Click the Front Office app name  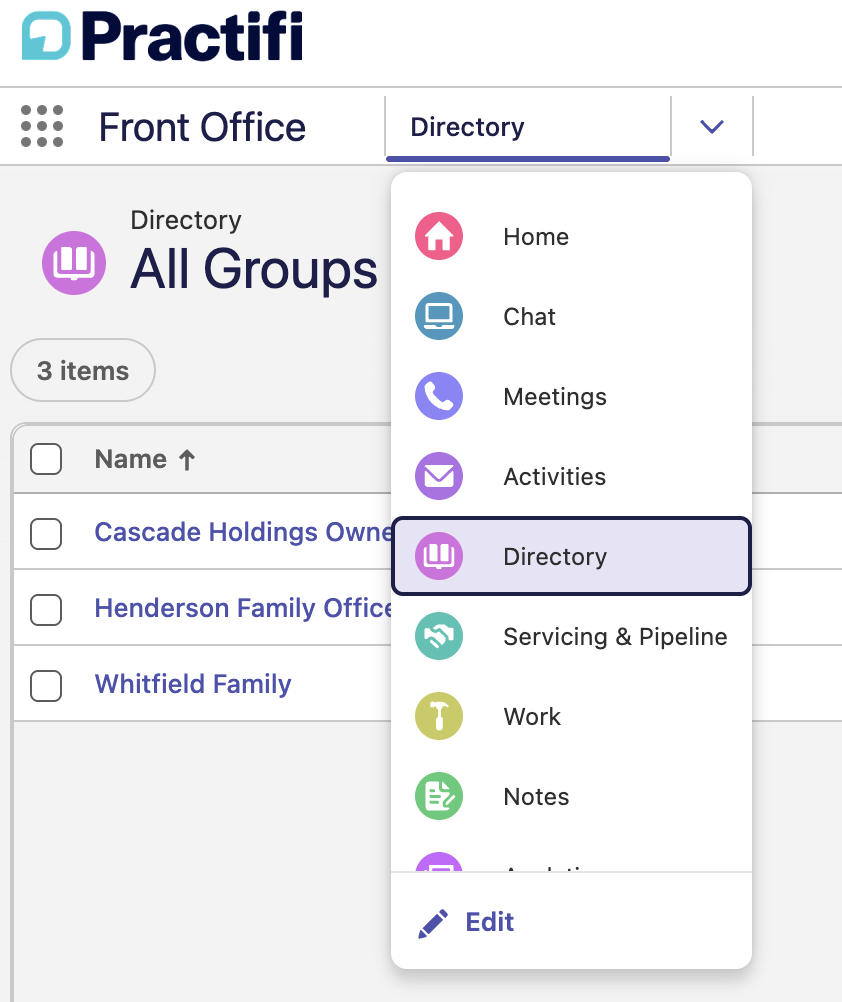[x=202, y=127]
